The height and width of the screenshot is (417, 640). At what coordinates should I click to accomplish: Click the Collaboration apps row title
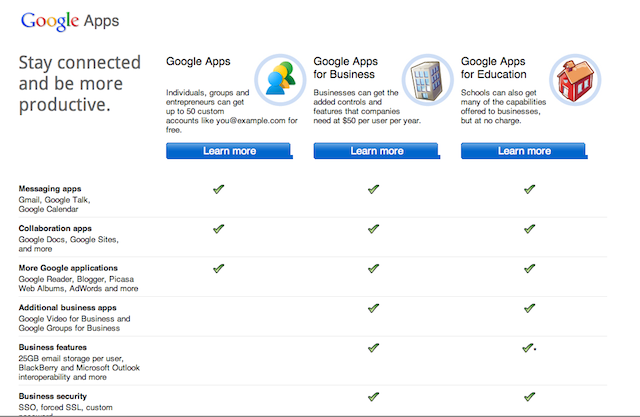point(55,228)
